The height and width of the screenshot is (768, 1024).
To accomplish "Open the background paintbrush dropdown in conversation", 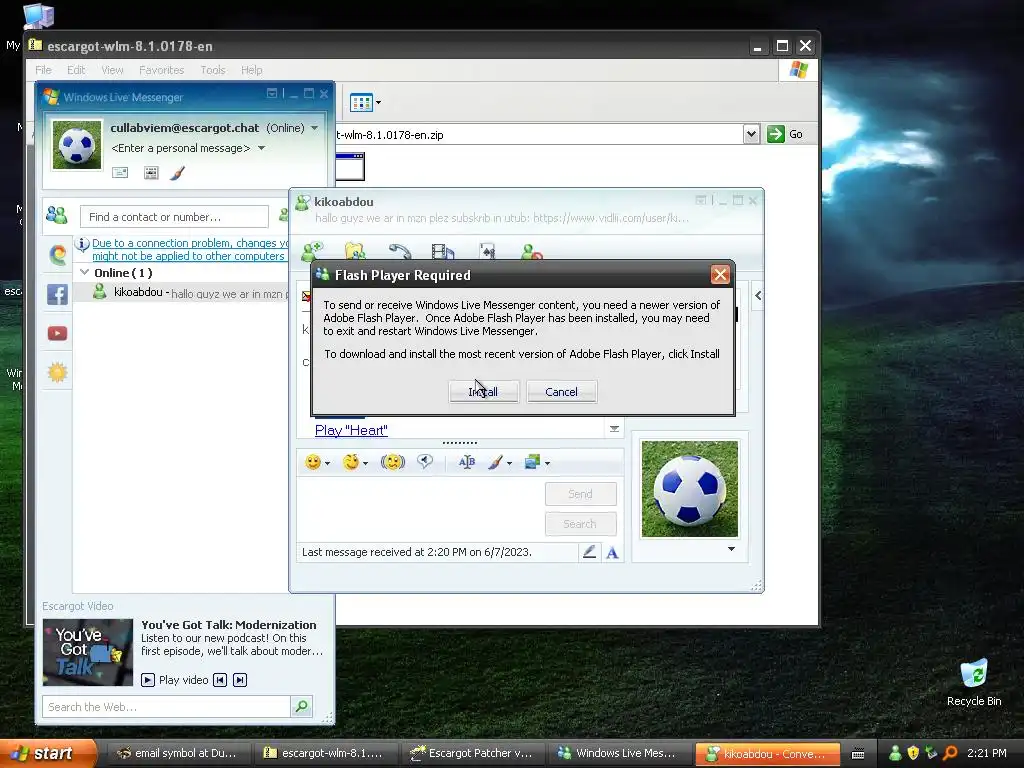I will tap(500, 463).
